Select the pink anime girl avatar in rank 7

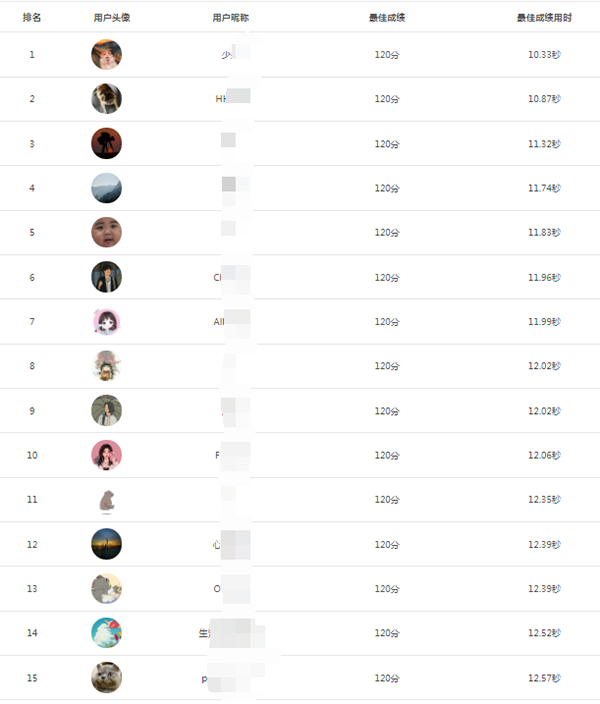point(106,321)
